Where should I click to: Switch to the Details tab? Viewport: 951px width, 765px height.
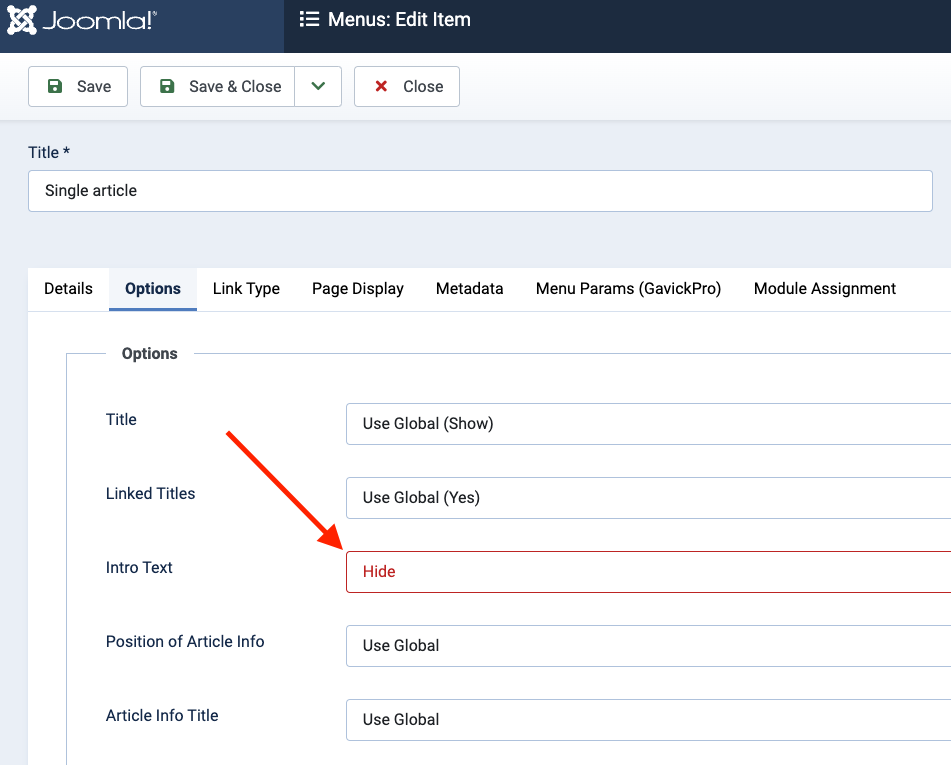click(x=68, y=289)
